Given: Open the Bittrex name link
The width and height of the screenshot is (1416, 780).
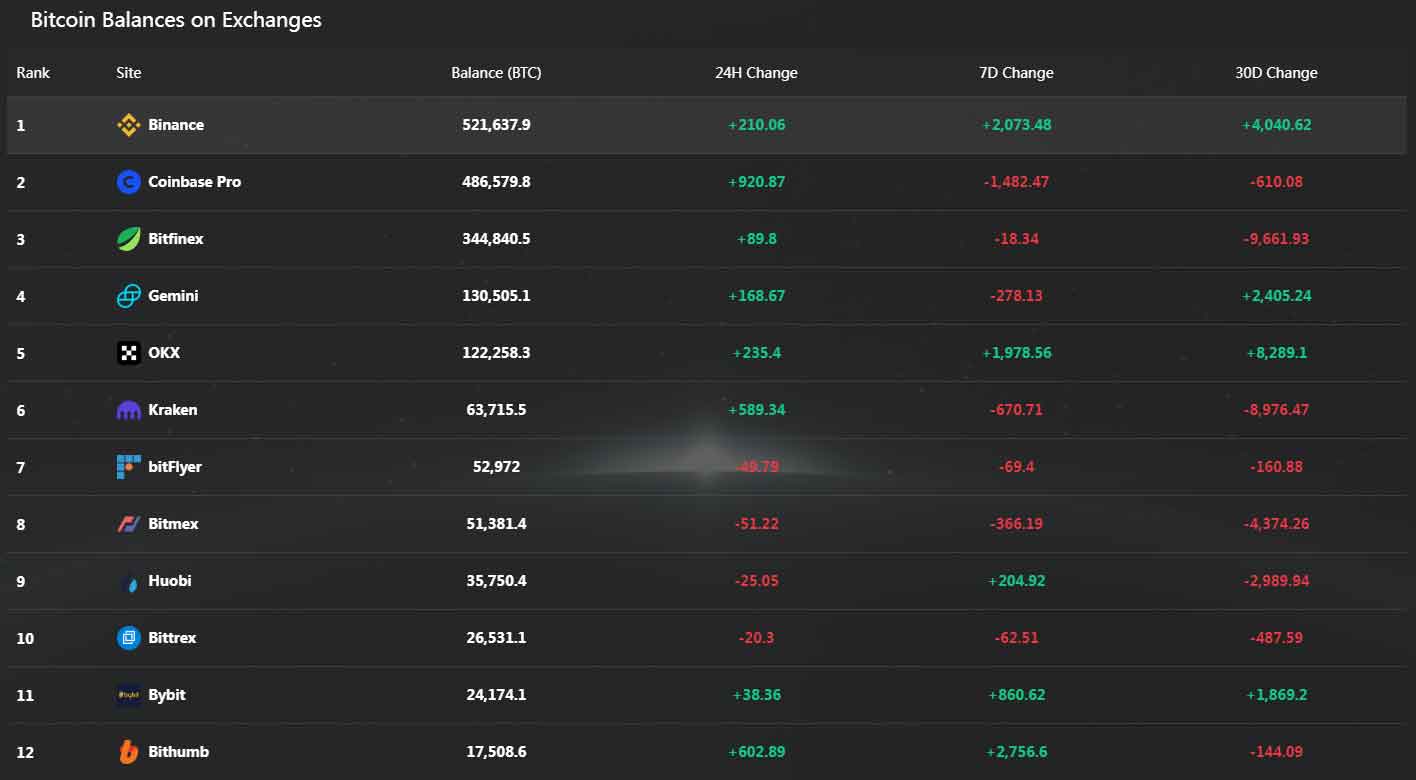Looking at the screenshot, I should tap(172, 638).
